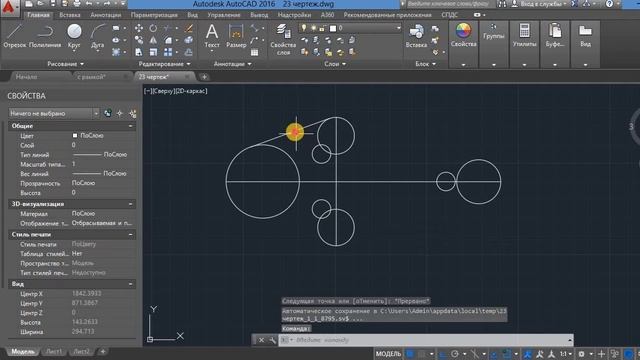Open the Вставка ribbon tab
This screenshot has width=640, height=360.
[70, 15]
